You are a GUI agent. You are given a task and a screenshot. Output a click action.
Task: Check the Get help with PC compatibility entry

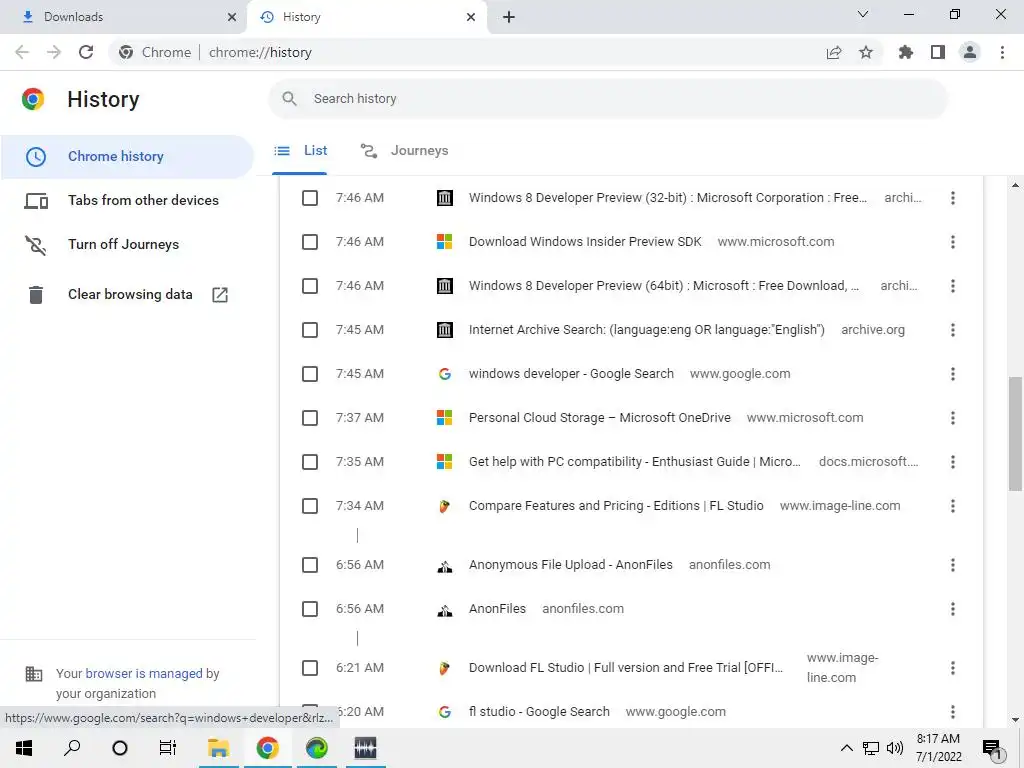tap(310, 462)
